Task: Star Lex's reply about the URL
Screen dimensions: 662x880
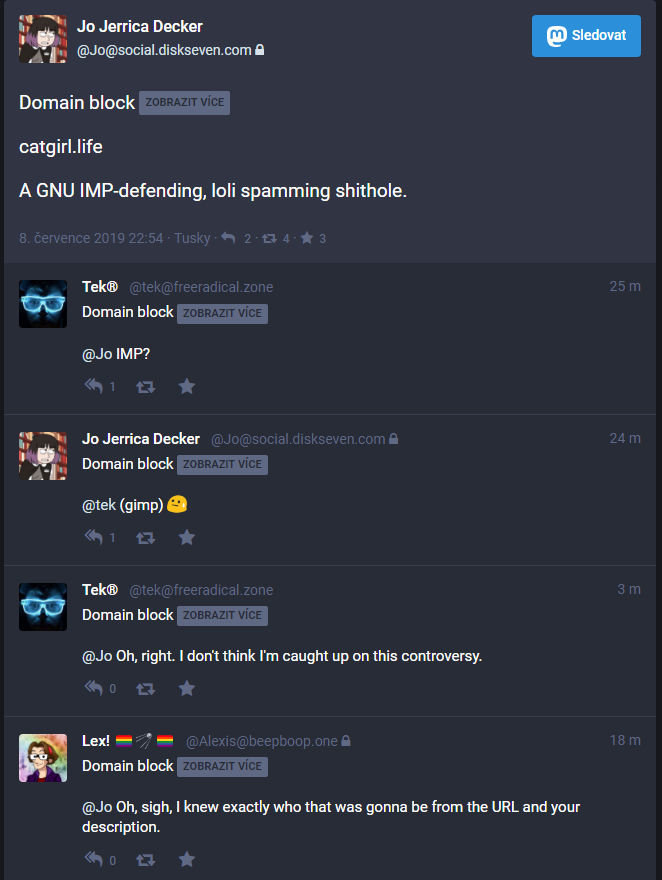Action: click(187, 859)
